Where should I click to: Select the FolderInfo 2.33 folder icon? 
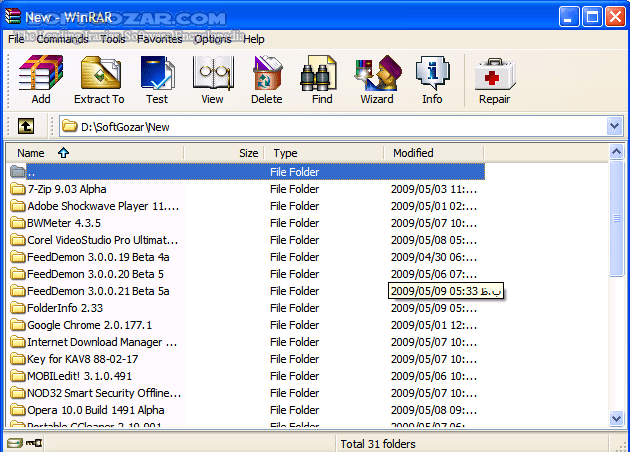[18, 308]
